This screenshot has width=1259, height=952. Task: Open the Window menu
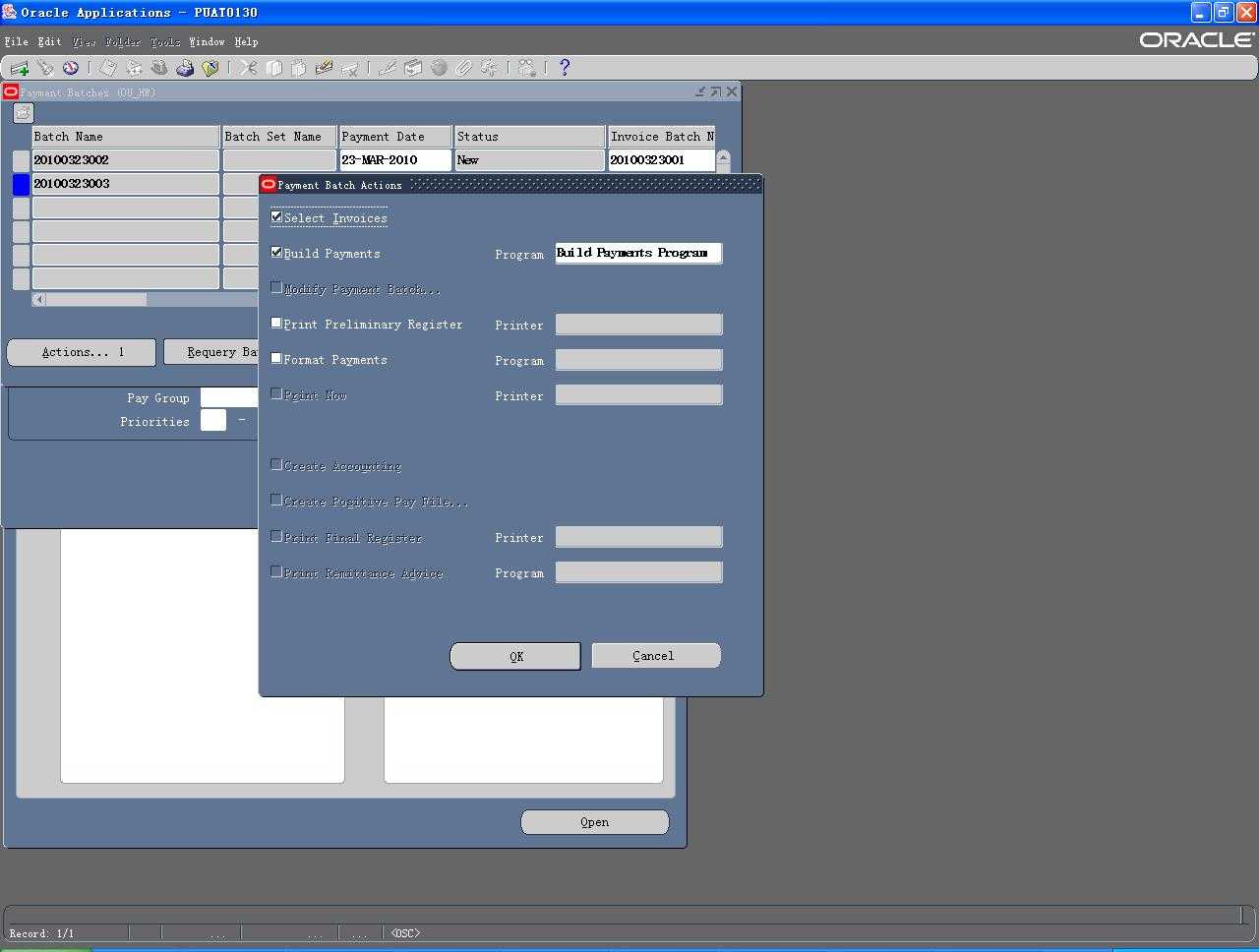208,41
